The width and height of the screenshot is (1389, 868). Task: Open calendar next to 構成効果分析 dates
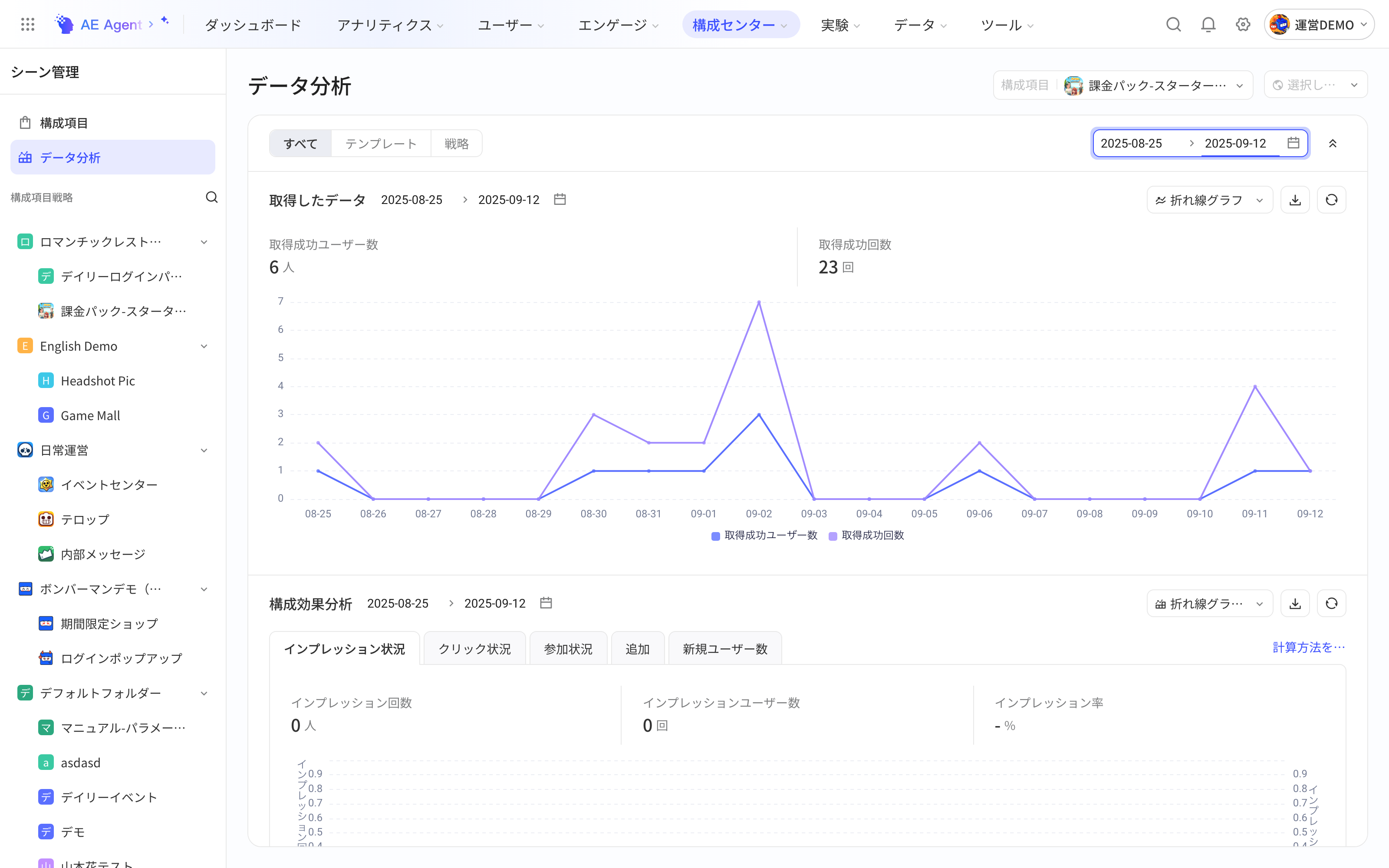coord(546,603)
